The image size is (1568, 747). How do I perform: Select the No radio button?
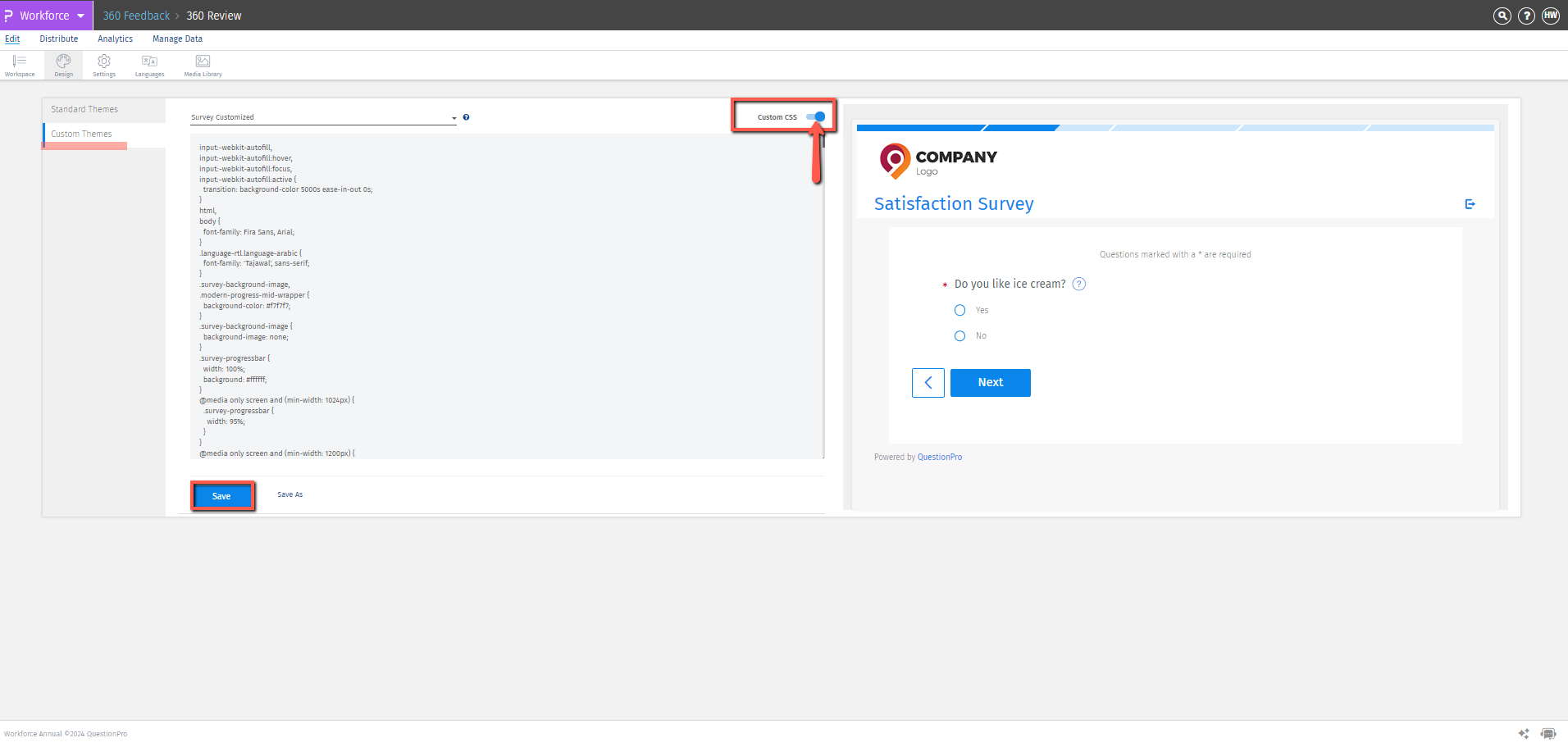pos(959,335)
